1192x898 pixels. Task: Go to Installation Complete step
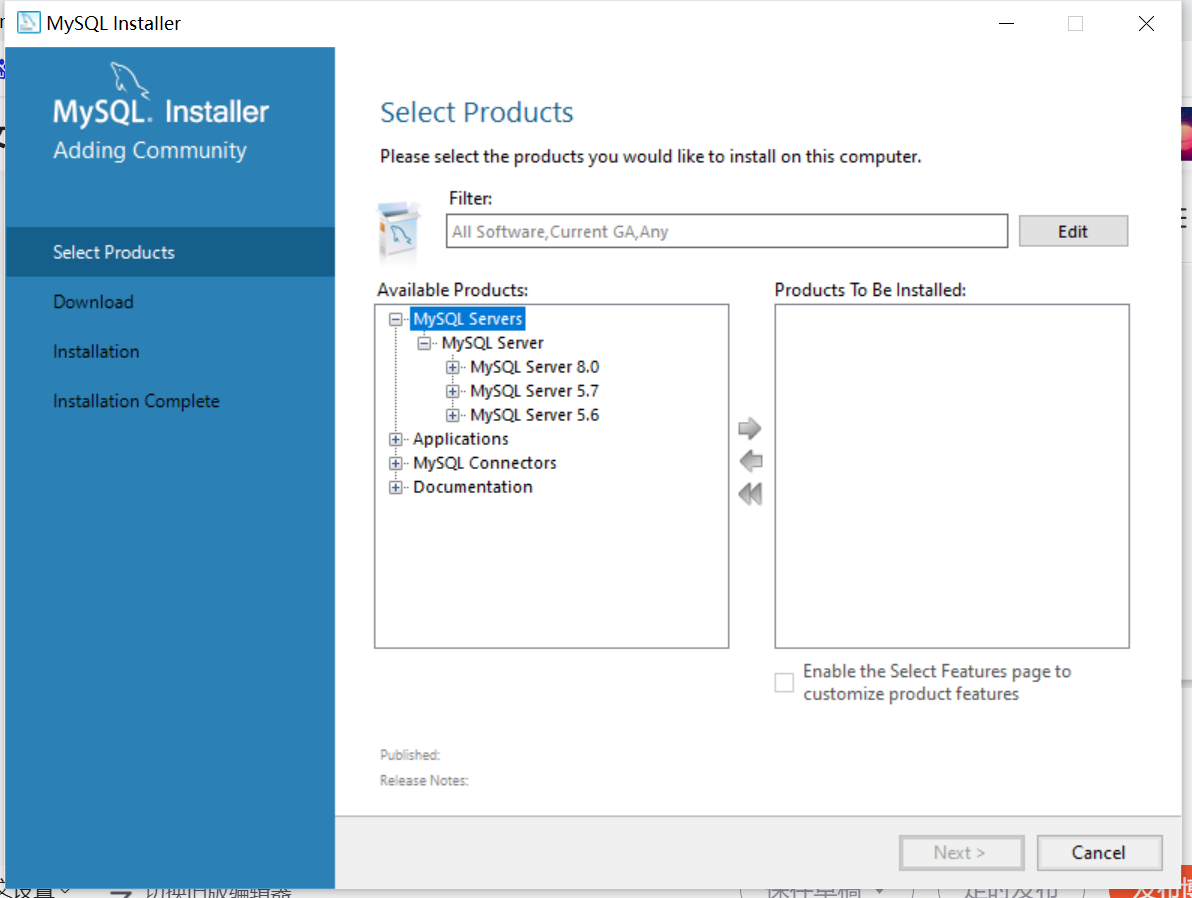pos(136,401)
